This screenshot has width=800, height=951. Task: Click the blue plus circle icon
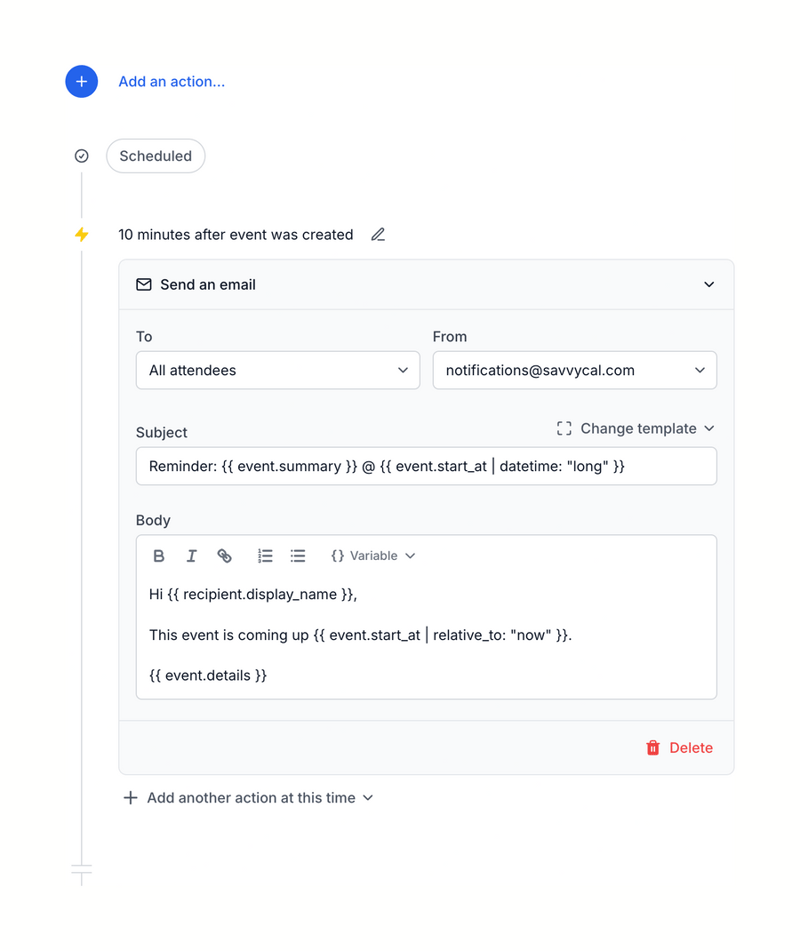[81, 81]
